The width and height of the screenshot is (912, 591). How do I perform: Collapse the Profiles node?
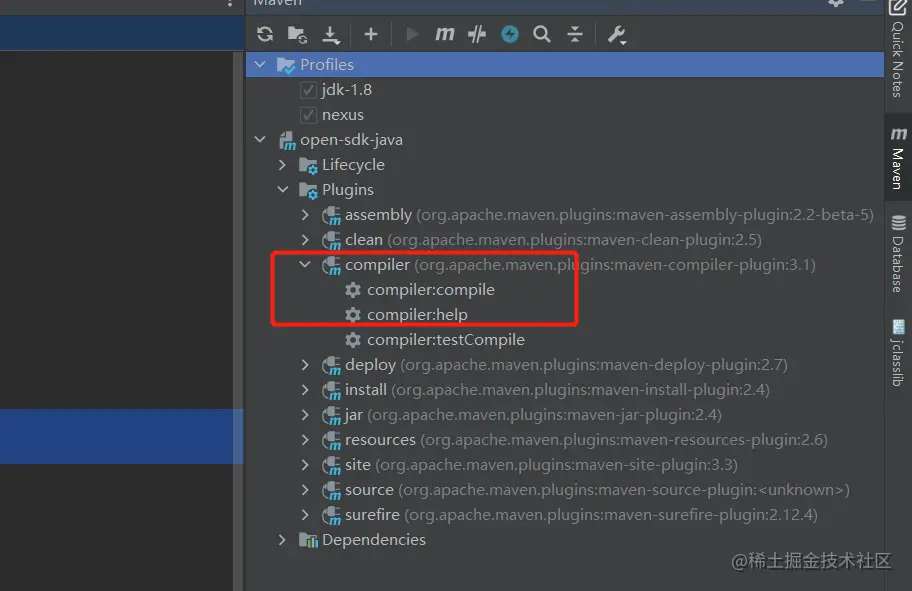260,65
